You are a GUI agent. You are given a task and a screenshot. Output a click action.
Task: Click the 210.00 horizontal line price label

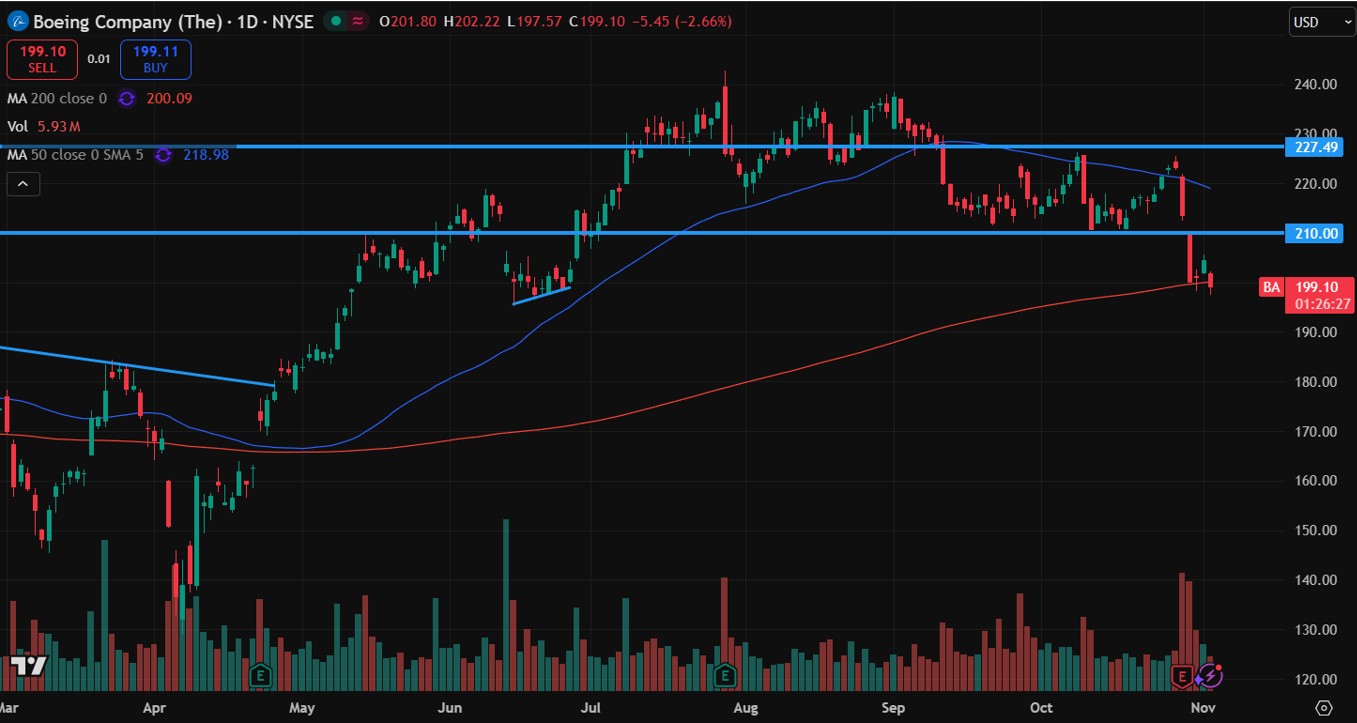click(1313, 234)
